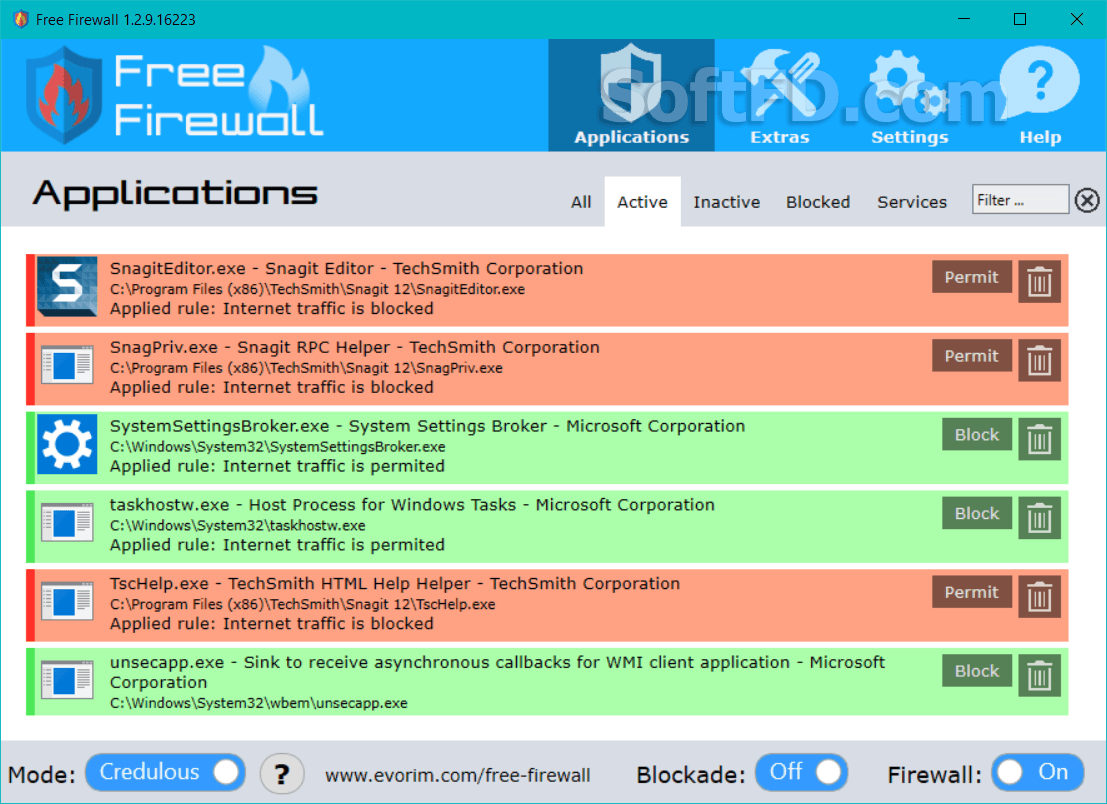Clear the filter with the X icon
This screenshot has height=804, width=1107.
[1087, 200]
